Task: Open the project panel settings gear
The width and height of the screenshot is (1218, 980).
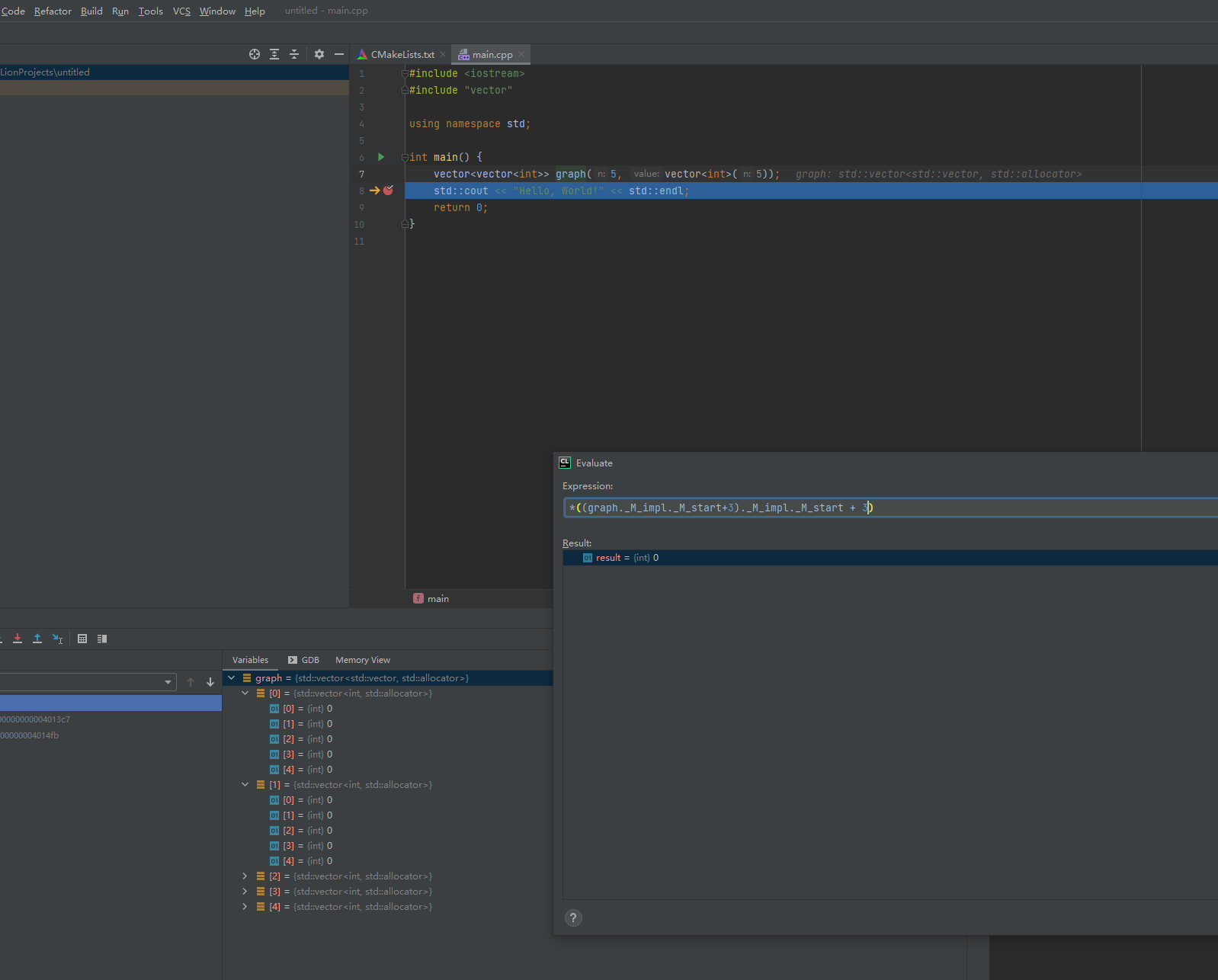Action: click(x=319, y=54)
